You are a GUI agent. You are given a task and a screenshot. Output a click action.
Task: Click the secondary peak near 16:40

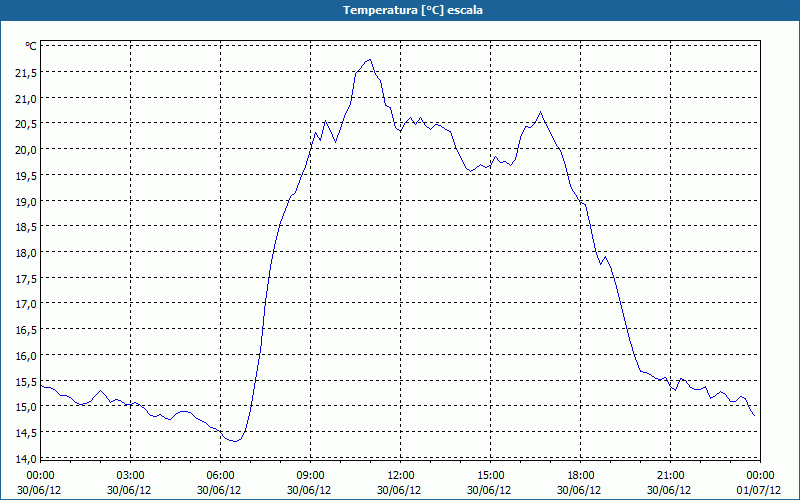point(541,112)
